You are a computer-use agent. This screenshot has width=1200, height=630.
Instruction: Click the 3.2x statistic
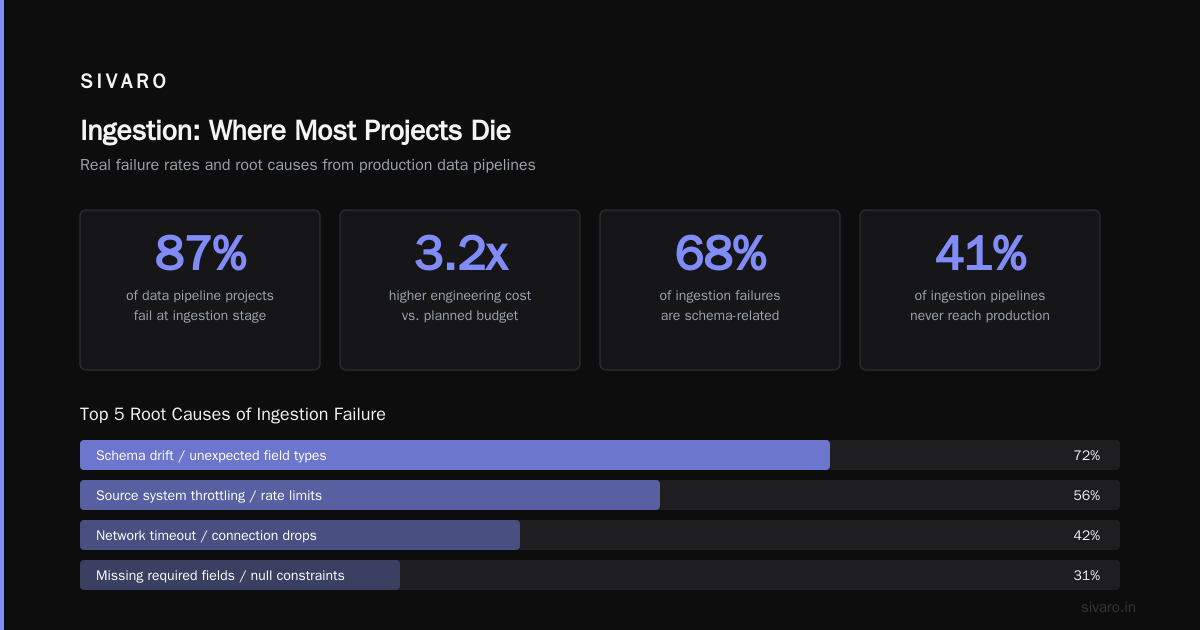(x=460, y=253)
